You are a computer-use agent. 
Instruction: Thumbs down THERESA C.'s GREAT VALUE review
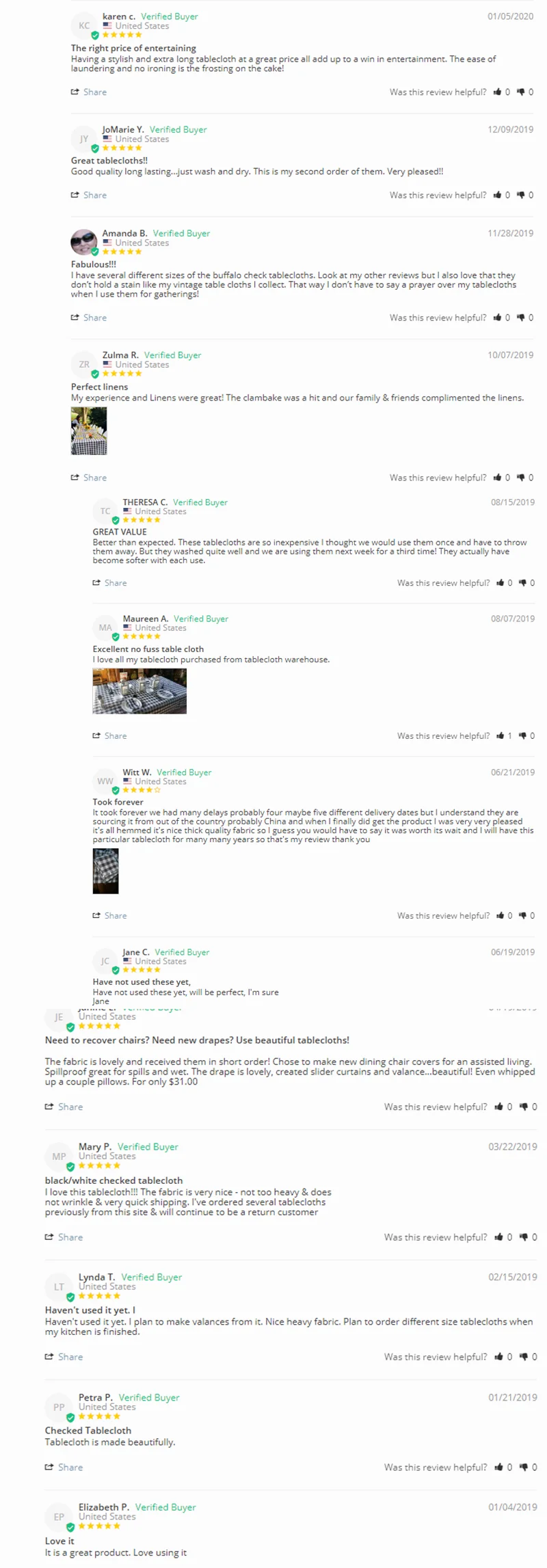pyautogui.click(x=522, y=583)
